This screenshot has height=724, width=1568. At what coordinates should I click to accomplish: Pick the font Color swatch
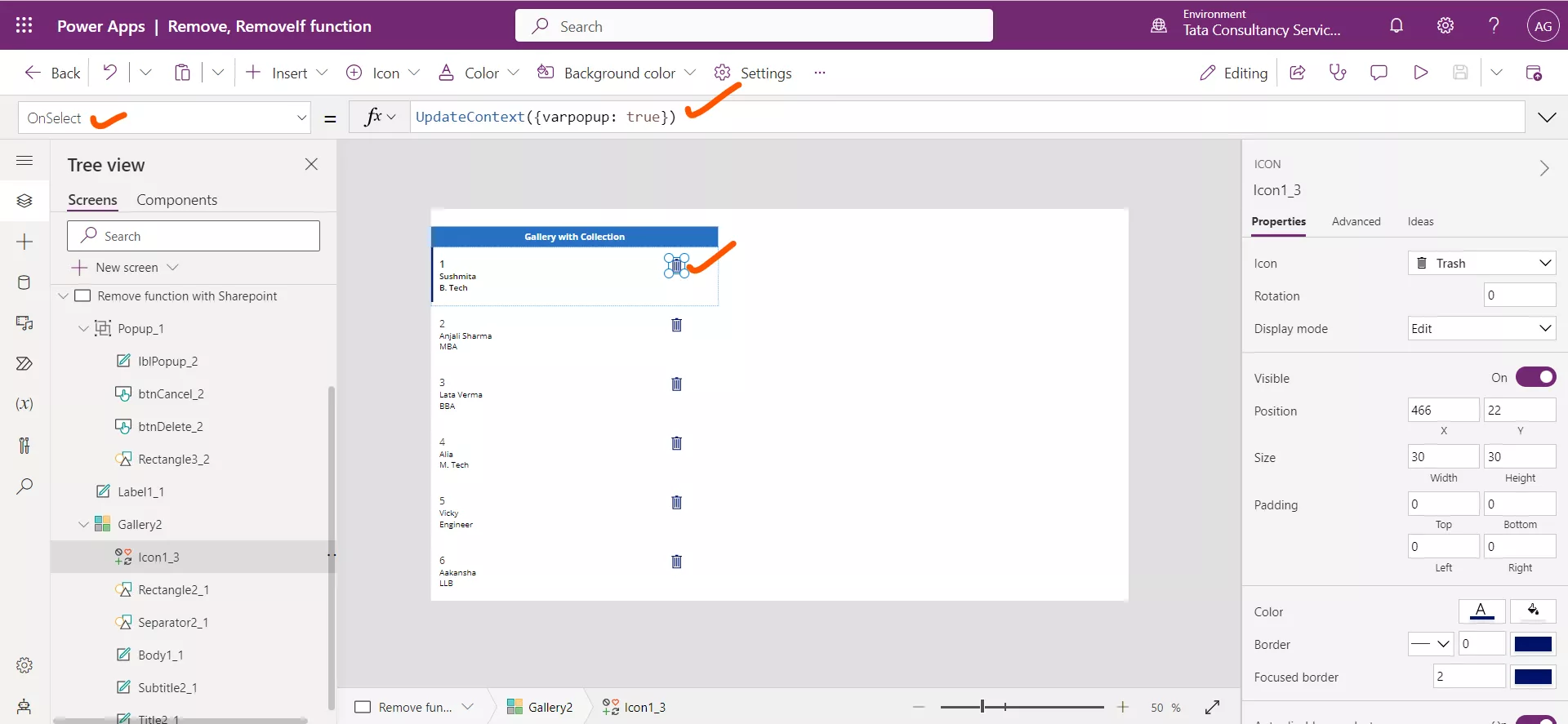[x=1481, y=611]
